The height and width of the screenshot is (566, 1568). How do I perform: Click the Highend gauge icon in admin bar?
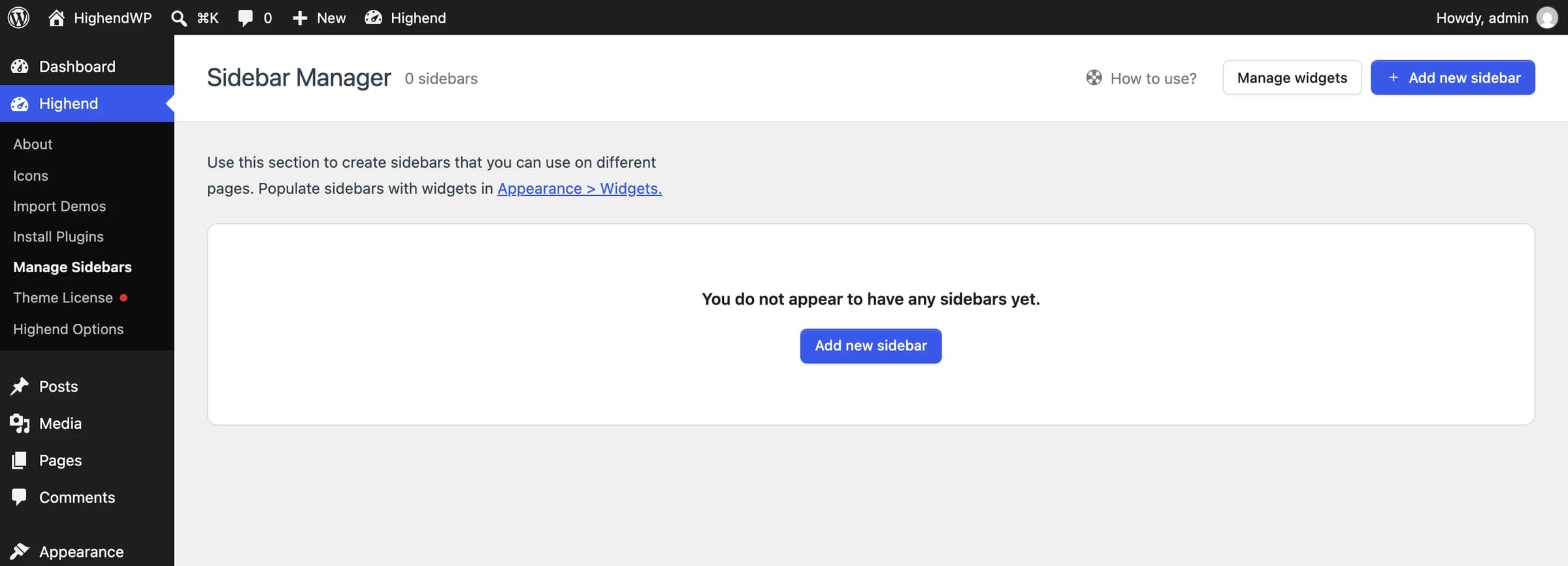(373, 18)
